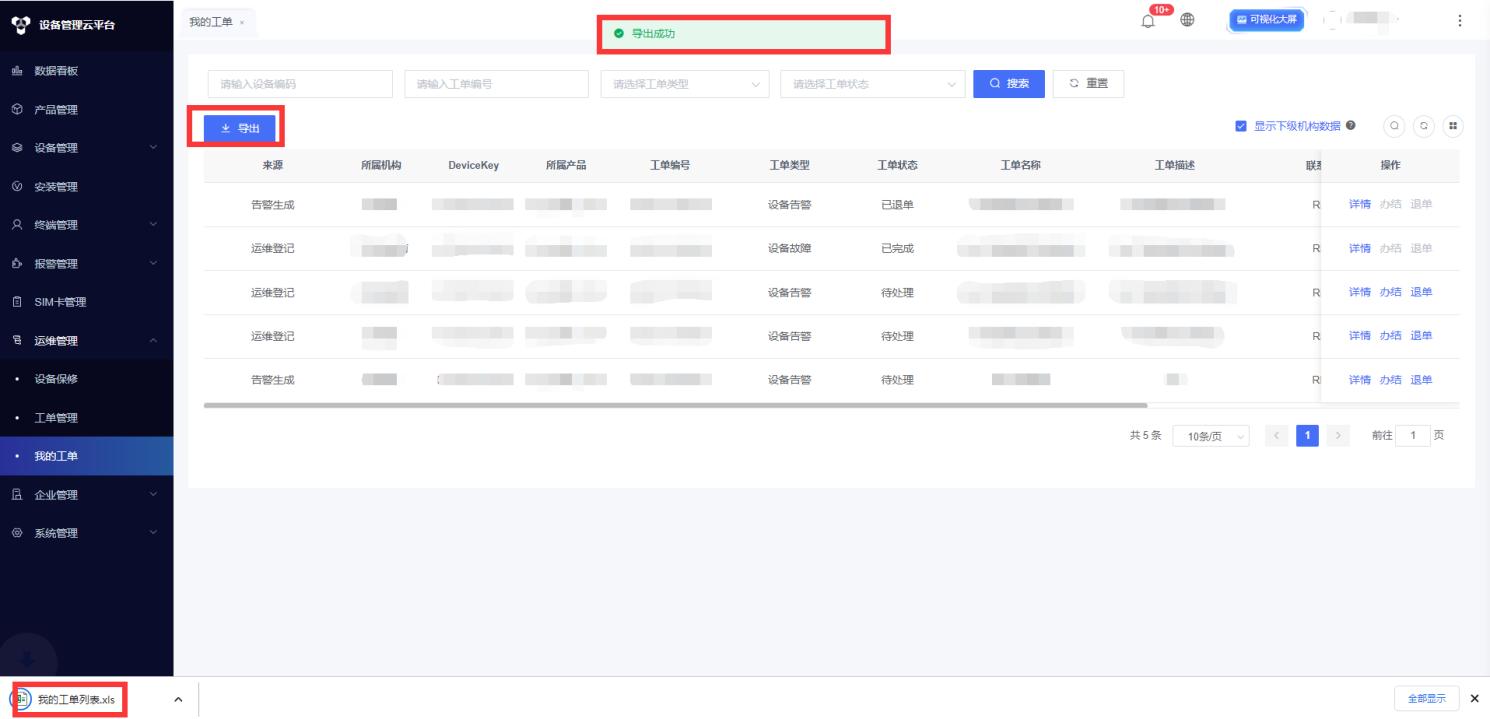Image resolution: width=1490 pixels, height=719 pixels.
Task: Open the 10条/页 page size dropdown
Action: click(1211, 436)
